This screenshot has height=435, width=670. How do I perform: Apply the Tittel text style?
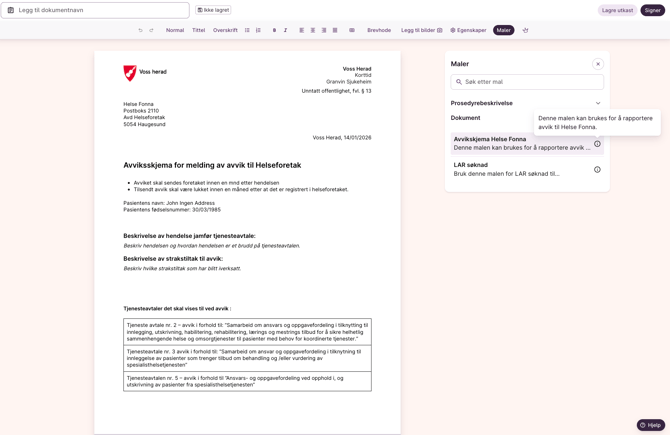[198, 30]
